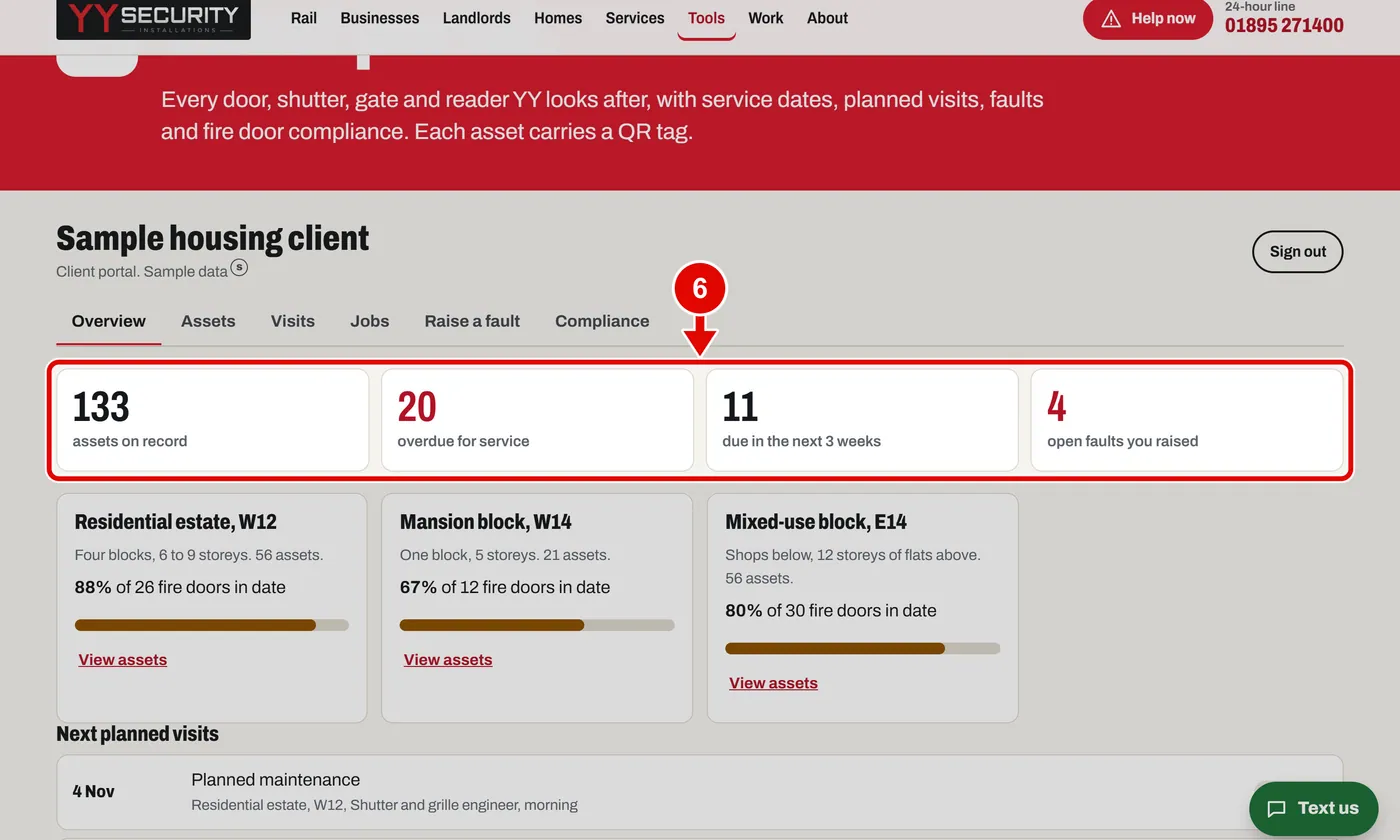
Task: Open the Businesses menu item
Action: (380, 18)
